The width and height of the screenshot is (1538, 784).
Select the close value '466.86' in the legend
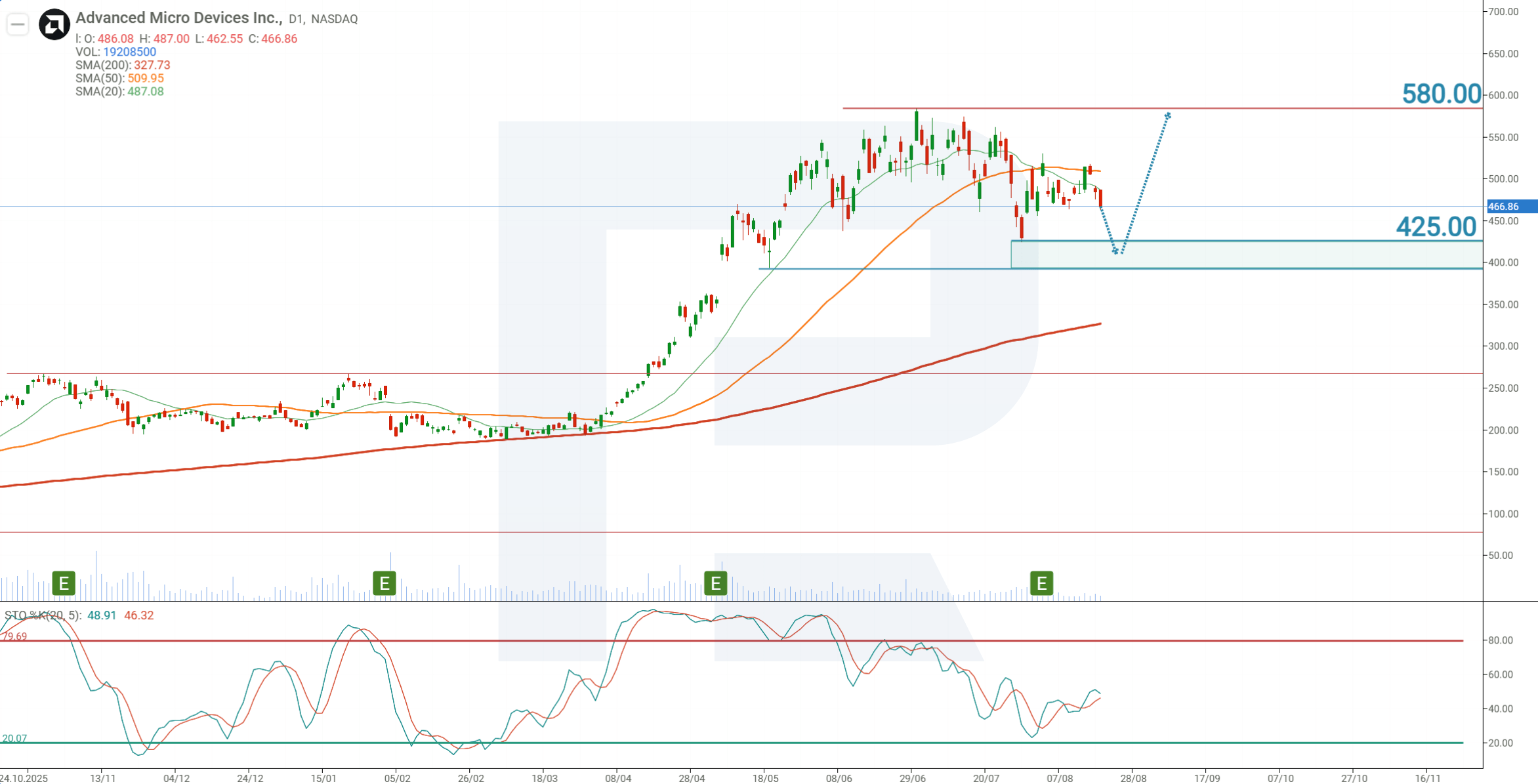tap(280, 39)
